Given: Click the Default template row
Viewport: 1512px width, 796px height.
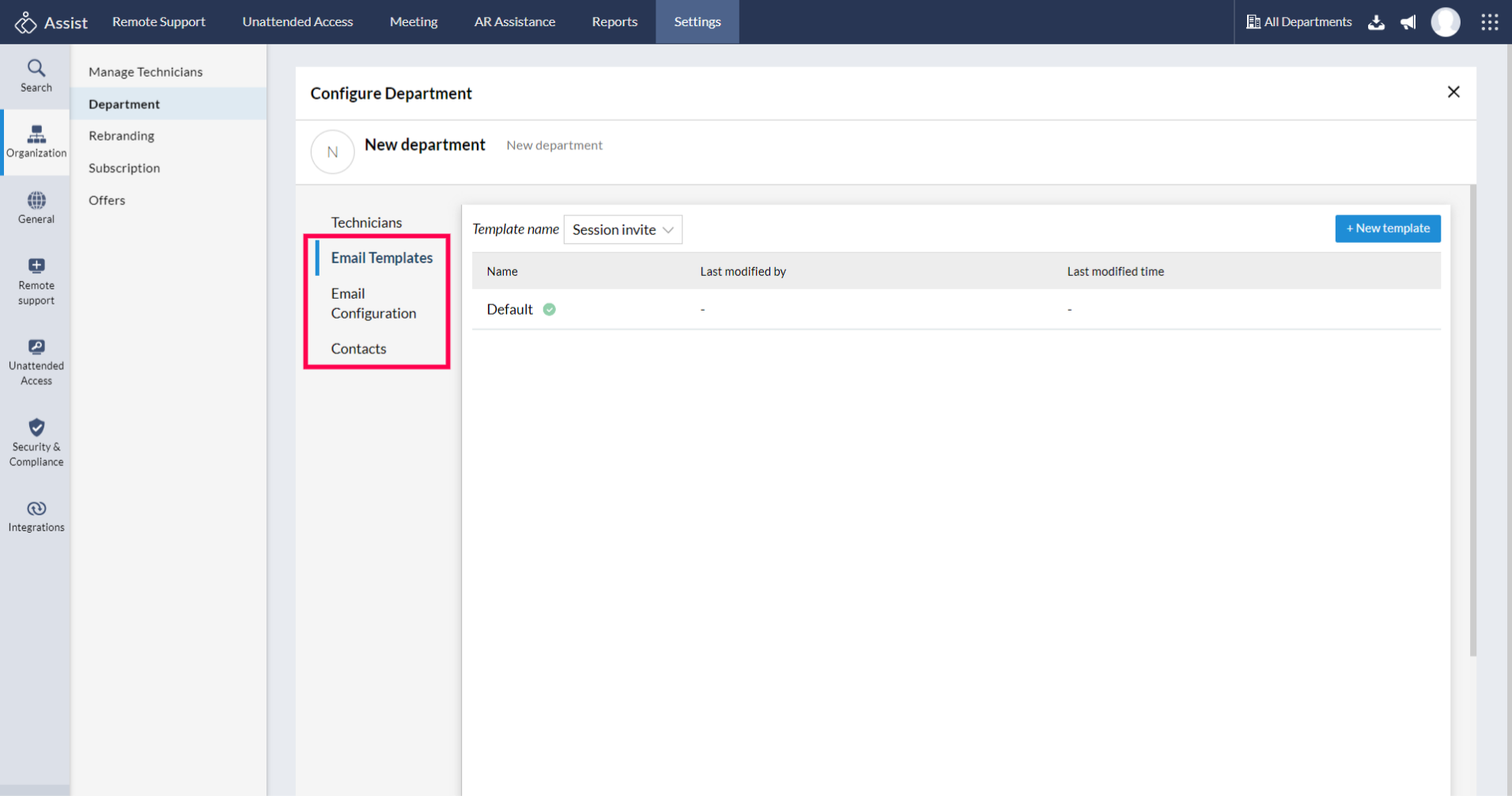Looking at the screenshot, I should (510, 310).
